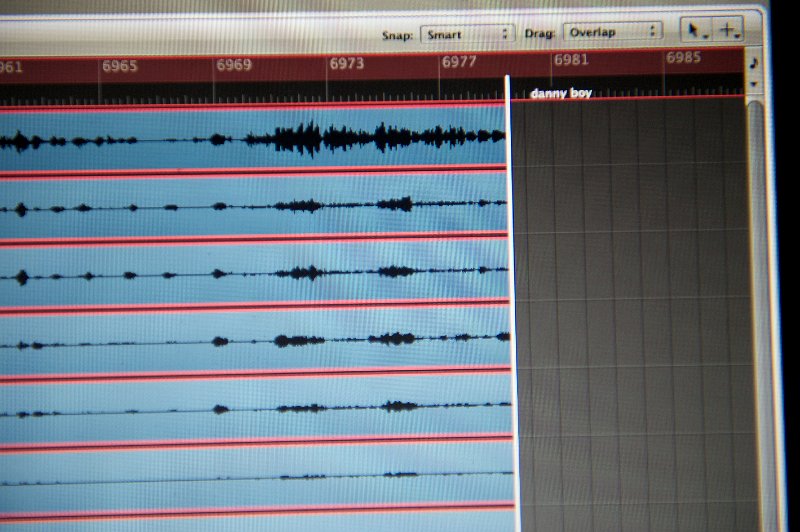Click the music note icon beside the ruler
The width and height of the screenshot is (800, 532).
754,63
